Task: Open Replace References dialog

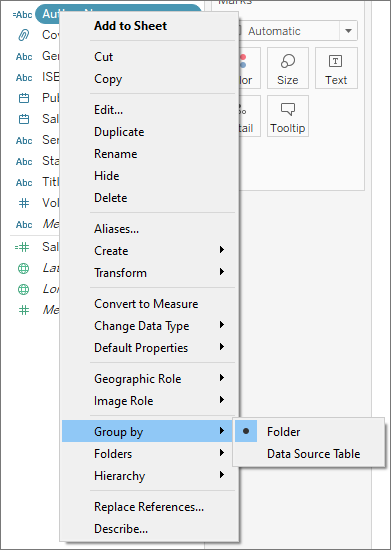Action: [148, 507]
